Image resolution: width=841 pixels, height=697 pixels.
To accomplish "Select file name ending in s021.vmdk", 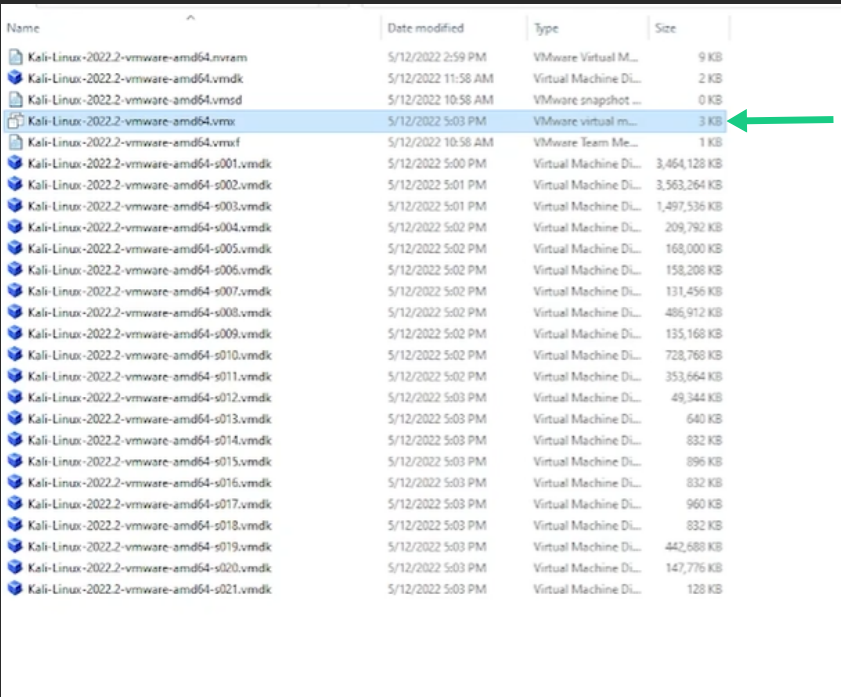I will pos(150,589).
